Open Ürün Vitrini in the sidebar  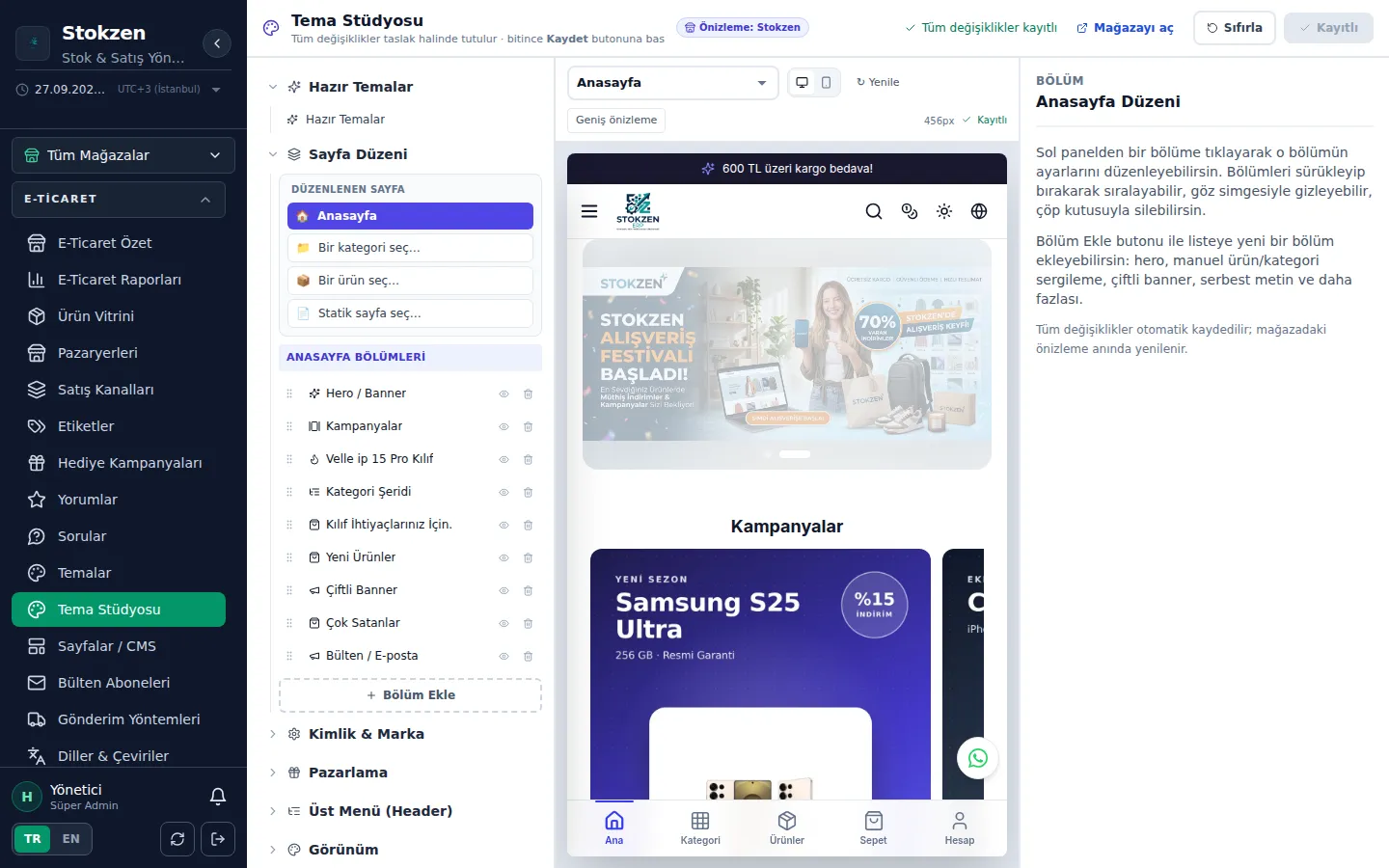[x=118, y=316]
